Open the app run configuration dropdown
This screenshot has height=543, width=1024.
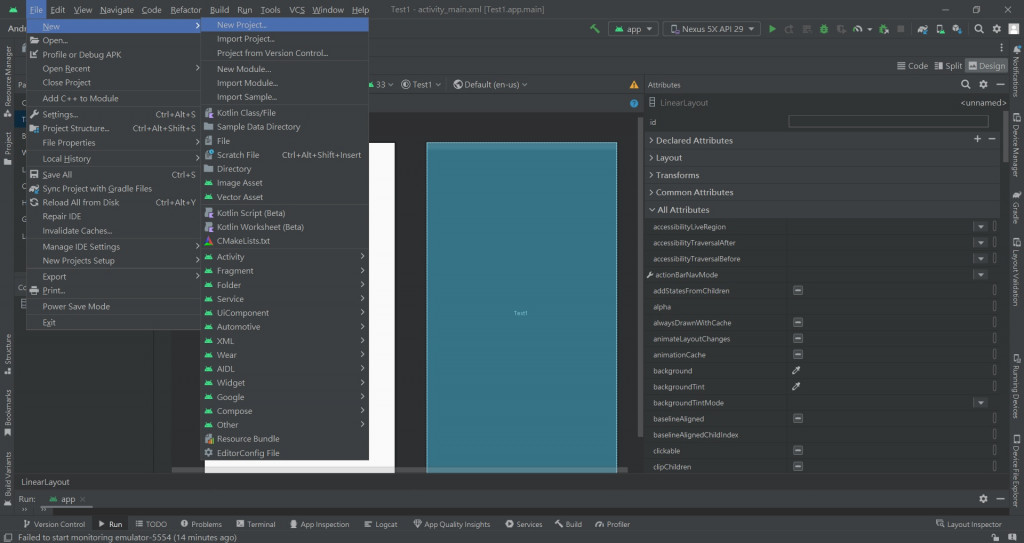pos(633,29)
